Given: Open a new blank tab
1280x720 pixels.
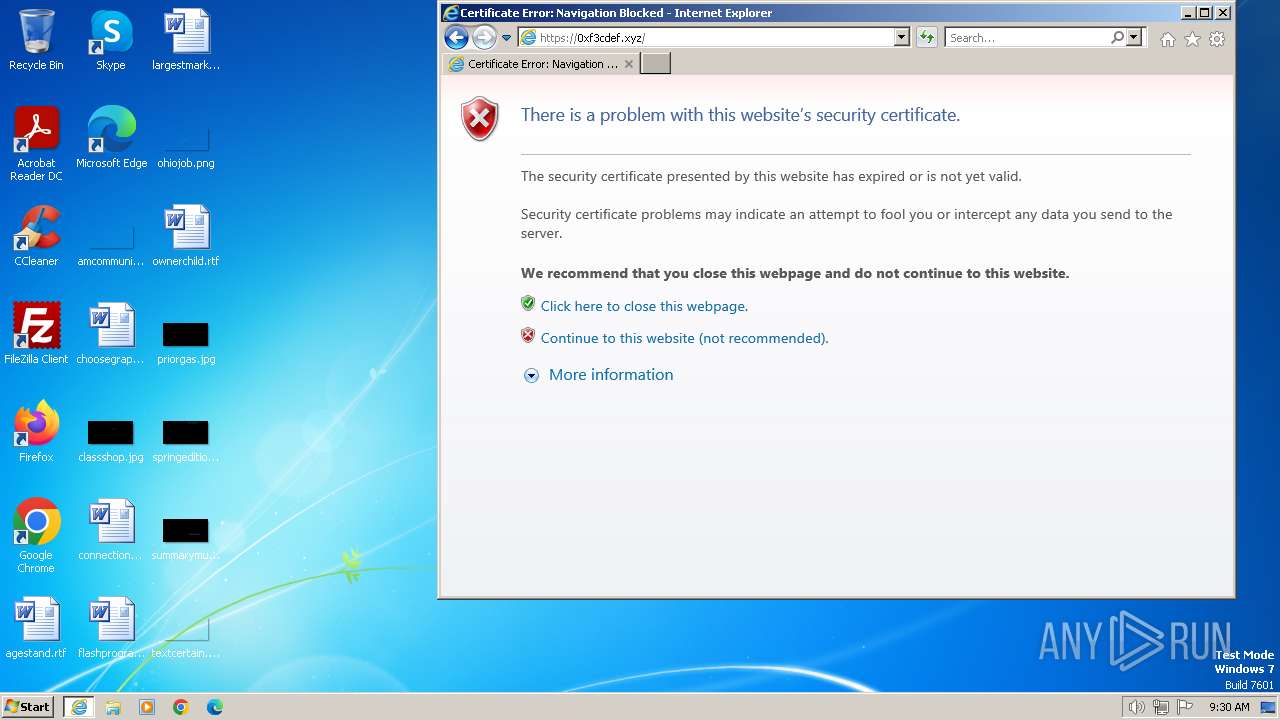Looking at the screenshot, I should 655,64.
